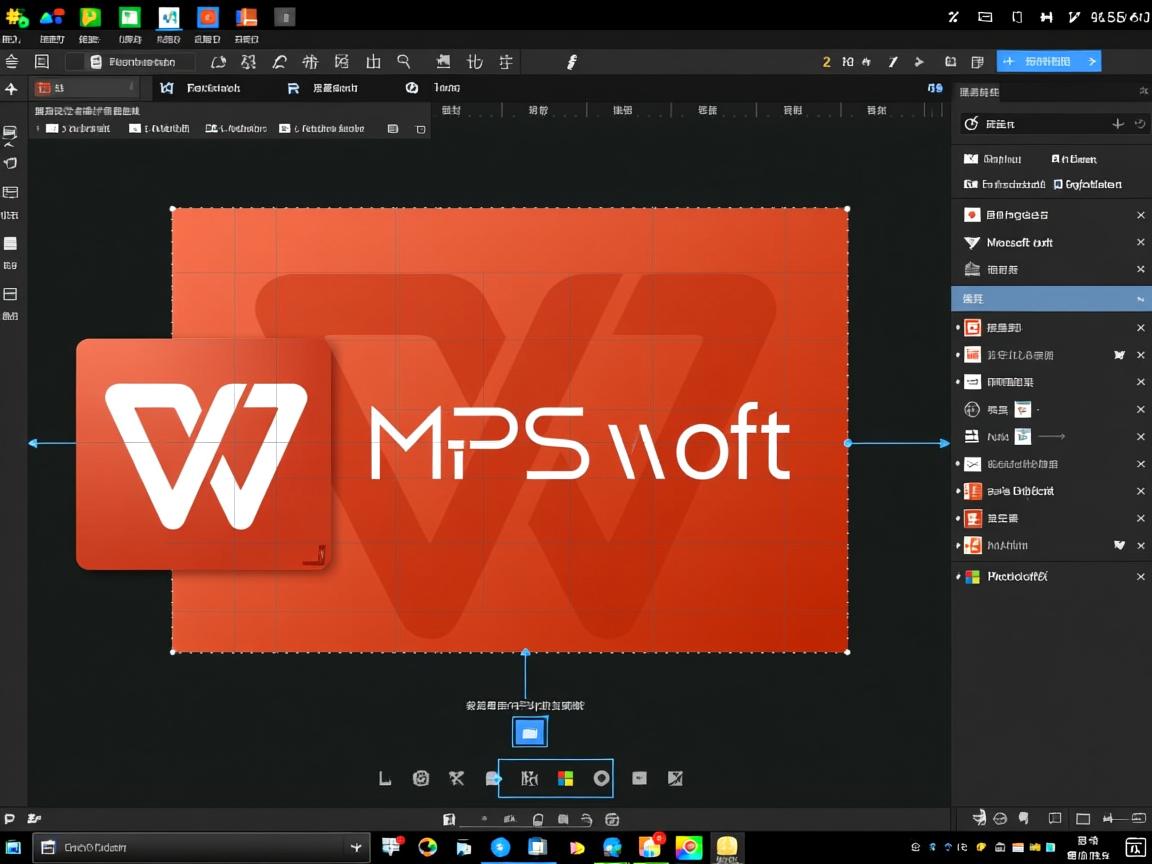Launch Chrome from the taskbar
This screenshot has width=1152, height=864.
[x=427, y=847]
